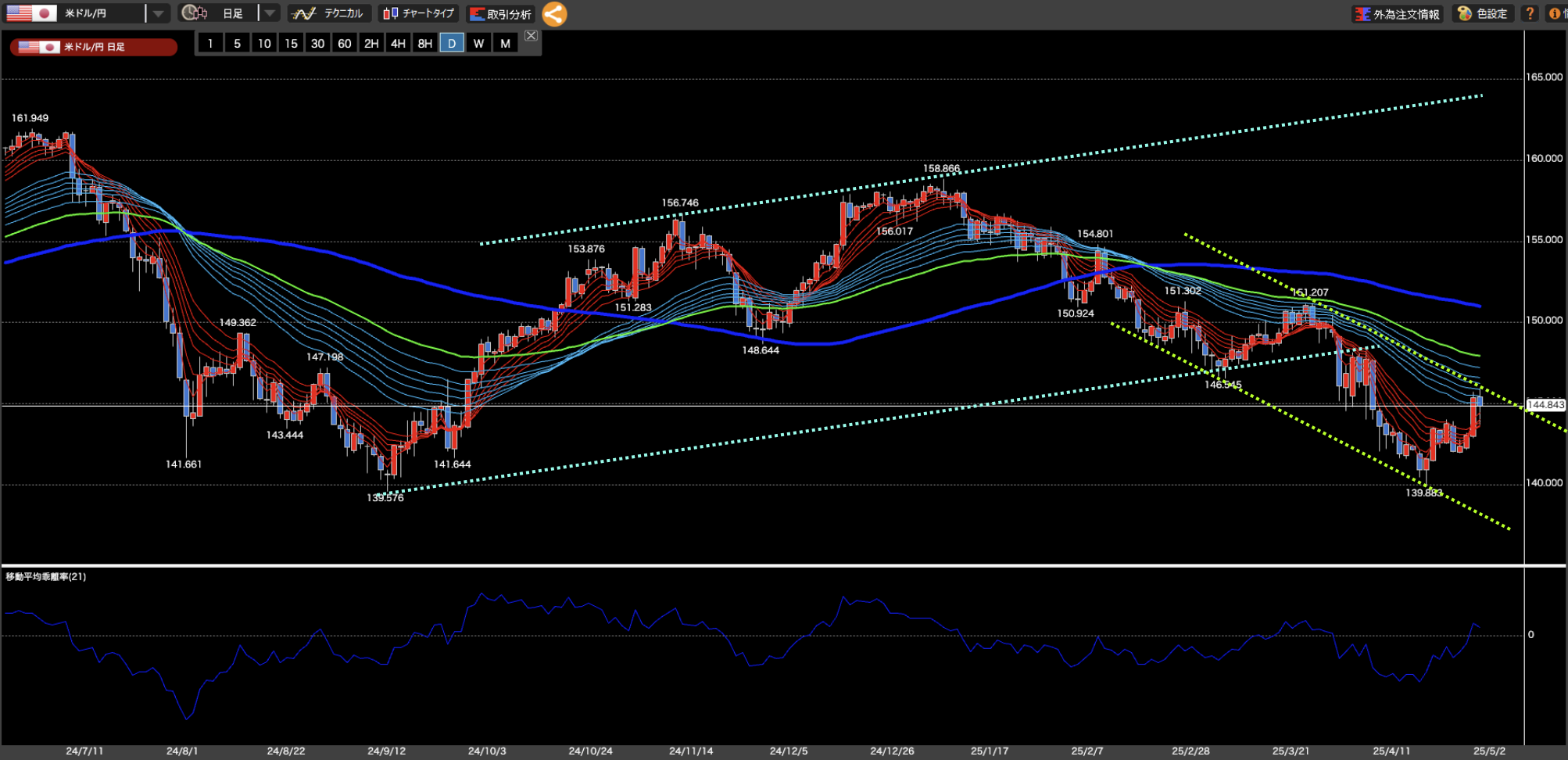Select the 1 minute timeframe
Viewport: 1568px width, 760px height.
(x=210, y=43)
